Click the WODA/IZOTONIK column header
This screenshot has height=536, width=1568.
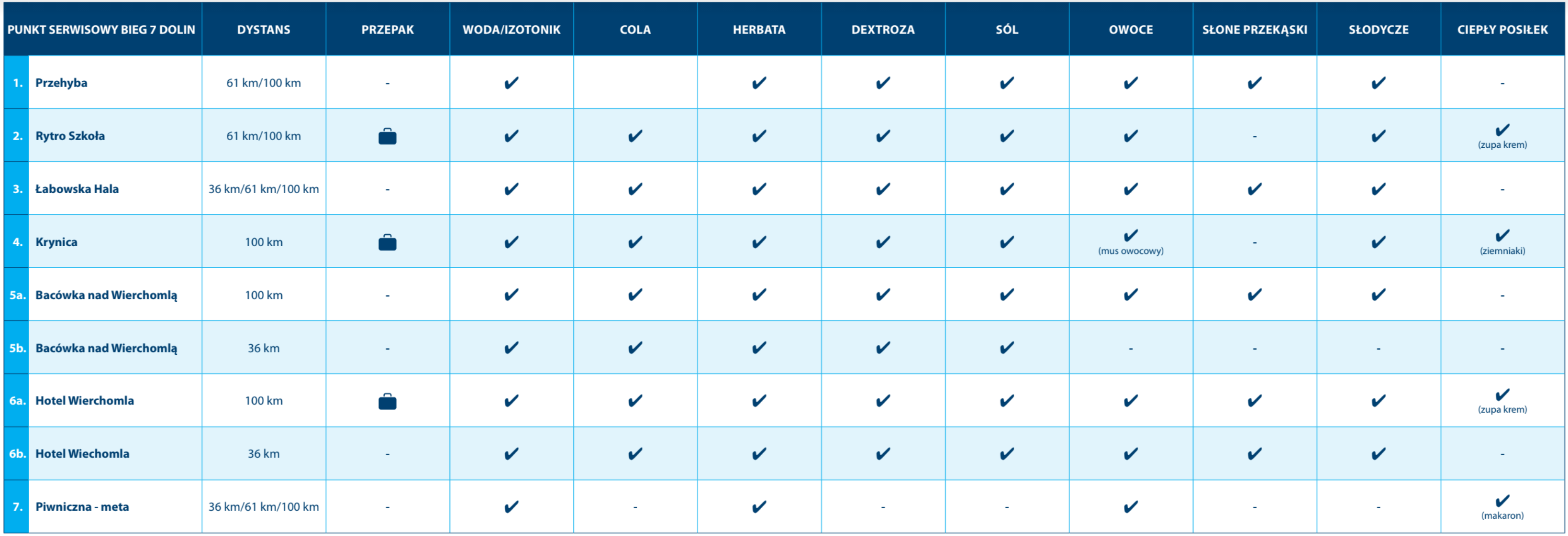(512, 29)
